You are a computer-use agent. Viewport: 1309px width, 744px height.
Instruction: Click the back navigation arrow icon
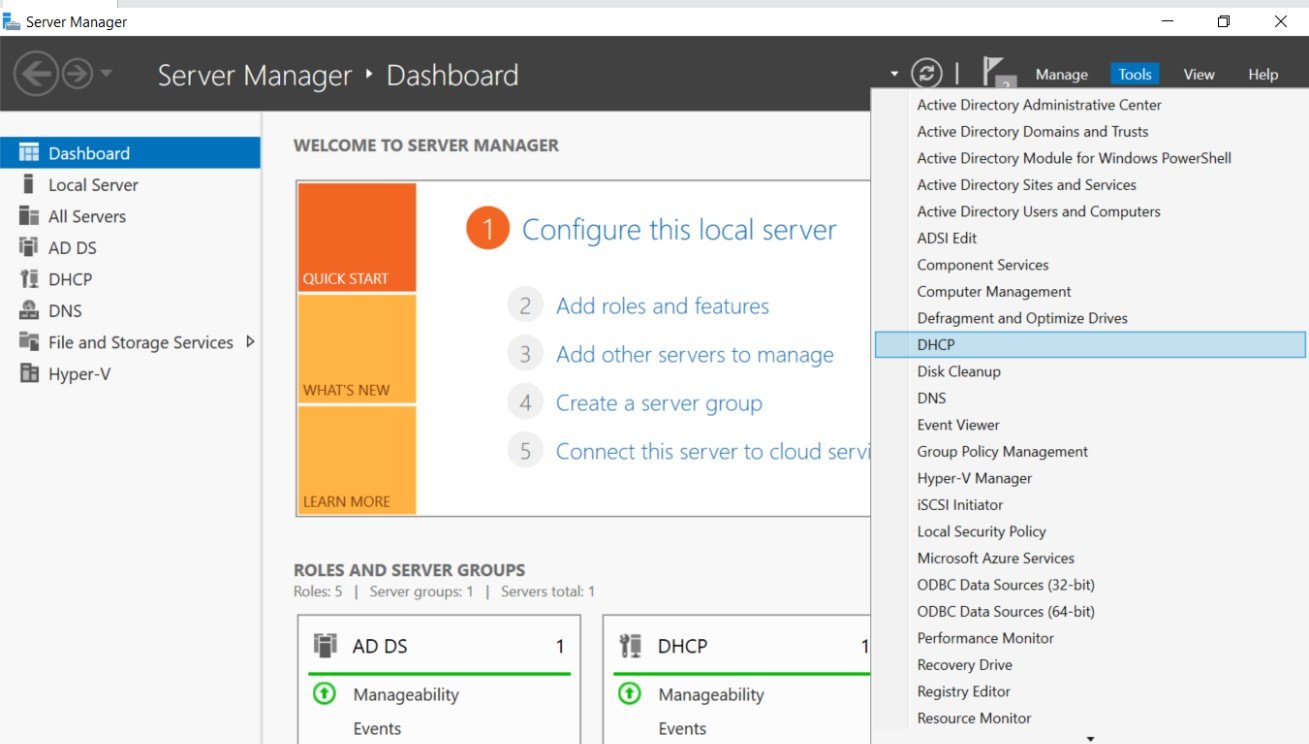point(35,74)
